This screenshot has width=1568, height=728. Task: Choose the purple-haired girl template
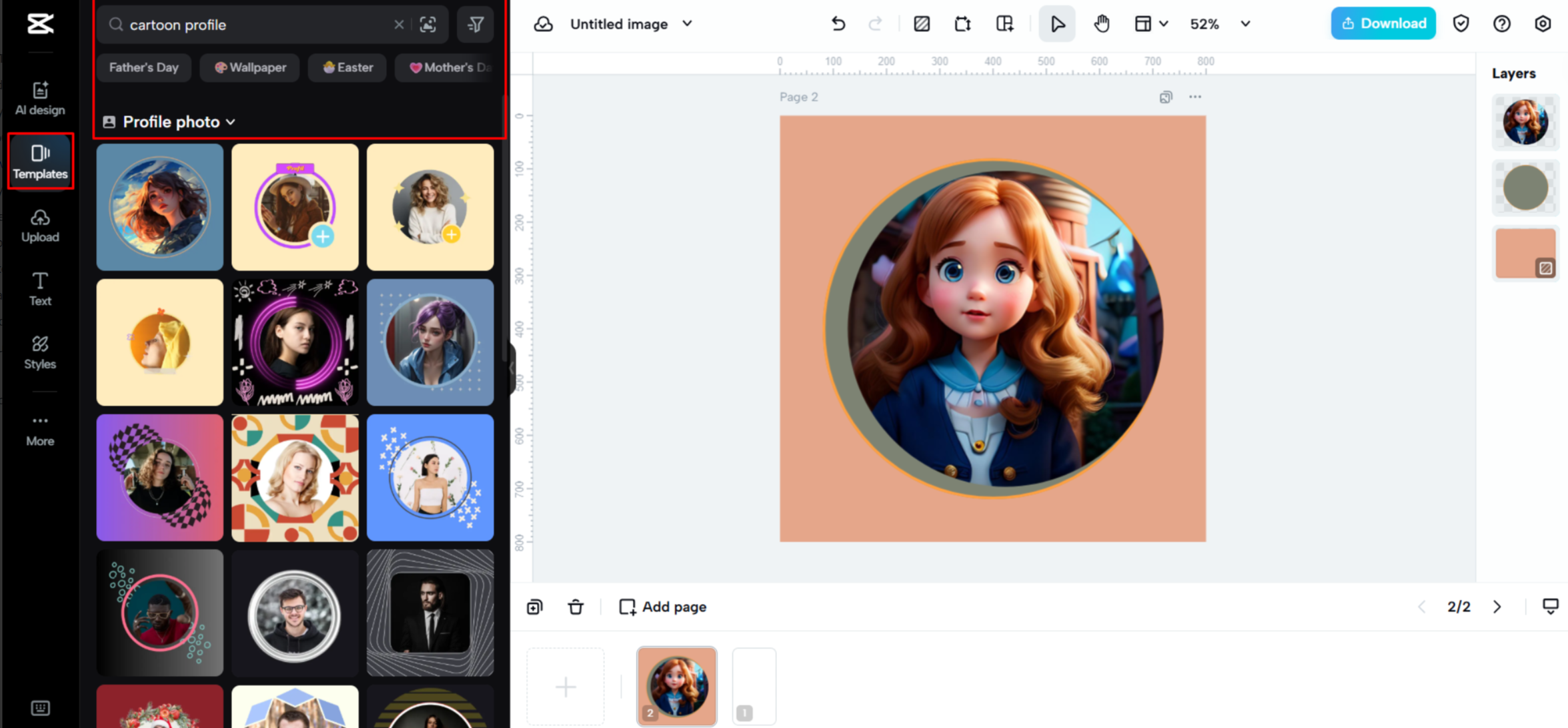pos(430,342)
